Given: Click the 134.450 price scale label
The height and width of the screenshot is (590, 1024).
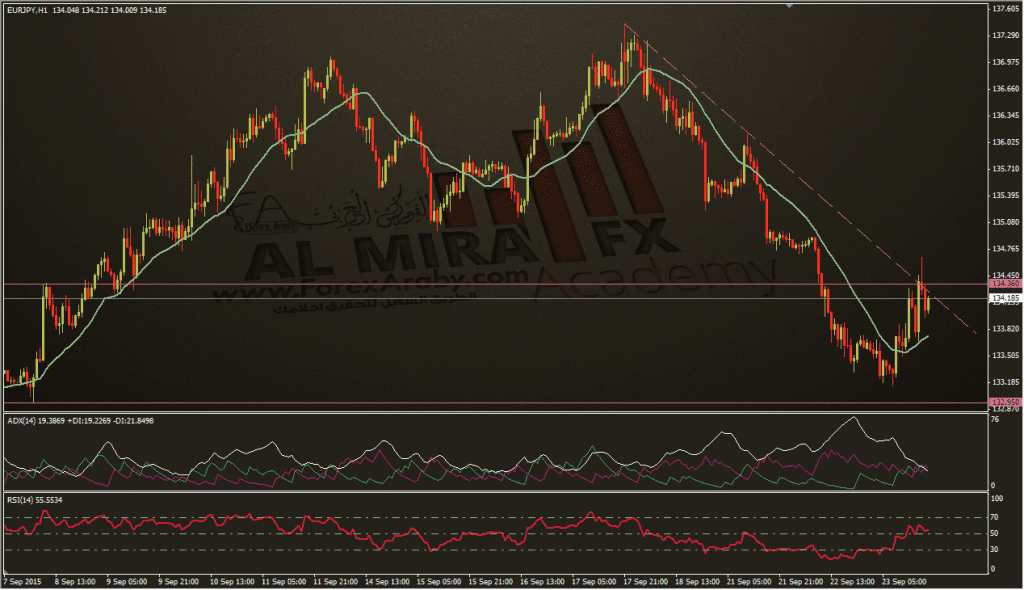Looking at the screenshot, I should click(1006, 276).
